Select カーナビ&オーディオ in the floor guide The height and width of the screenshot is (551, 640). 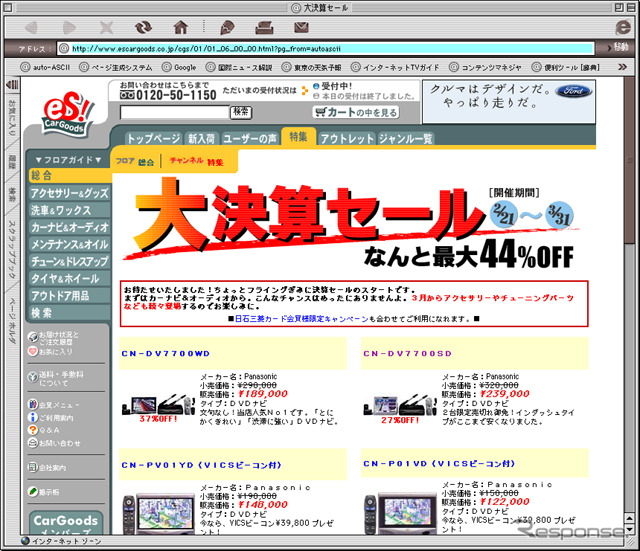pyautogui.click(x=70, y=227)
